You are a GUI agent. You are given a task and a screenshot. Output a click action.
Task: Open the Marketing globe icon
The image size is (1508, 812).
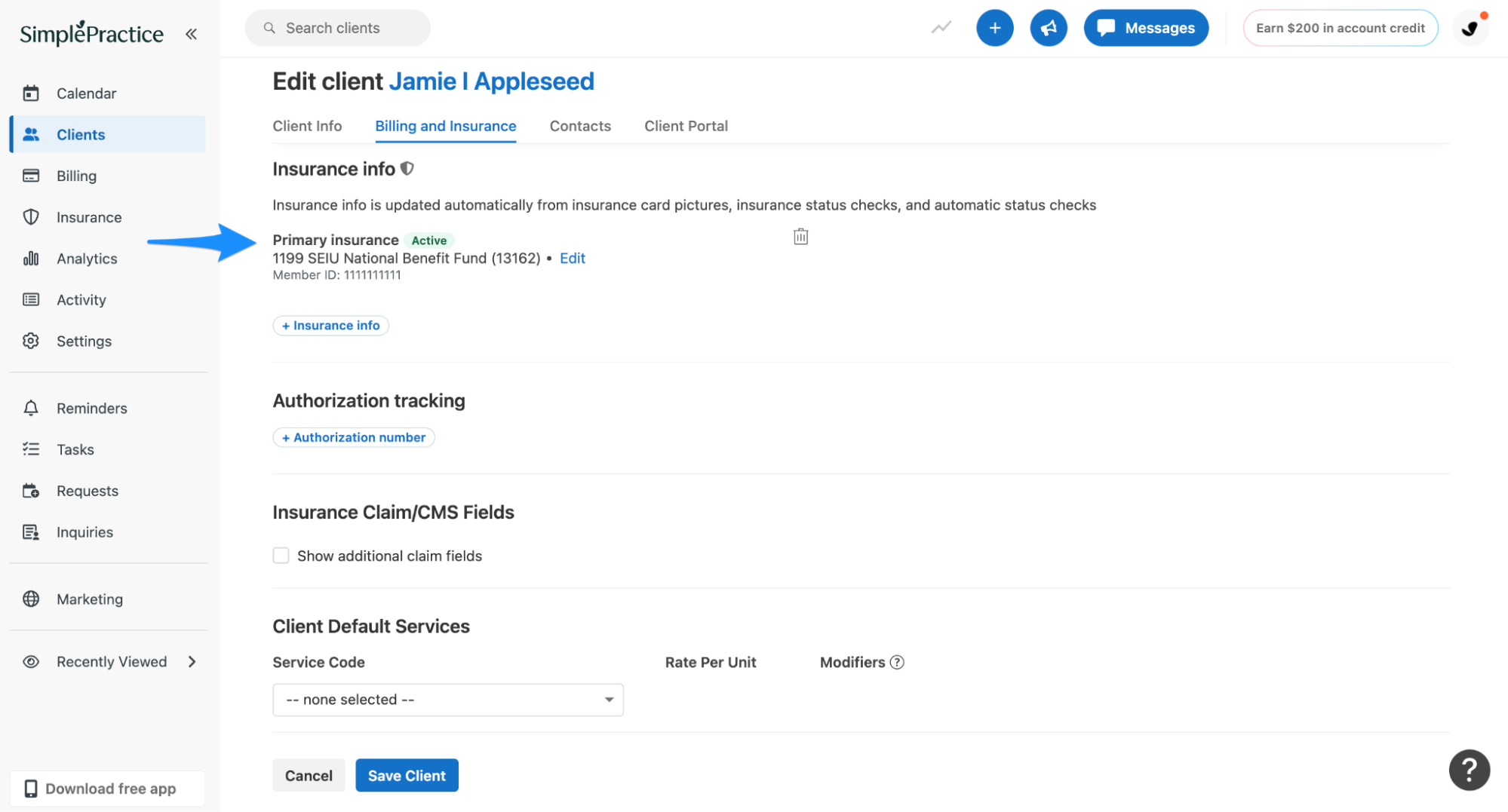tap(31, 599)
